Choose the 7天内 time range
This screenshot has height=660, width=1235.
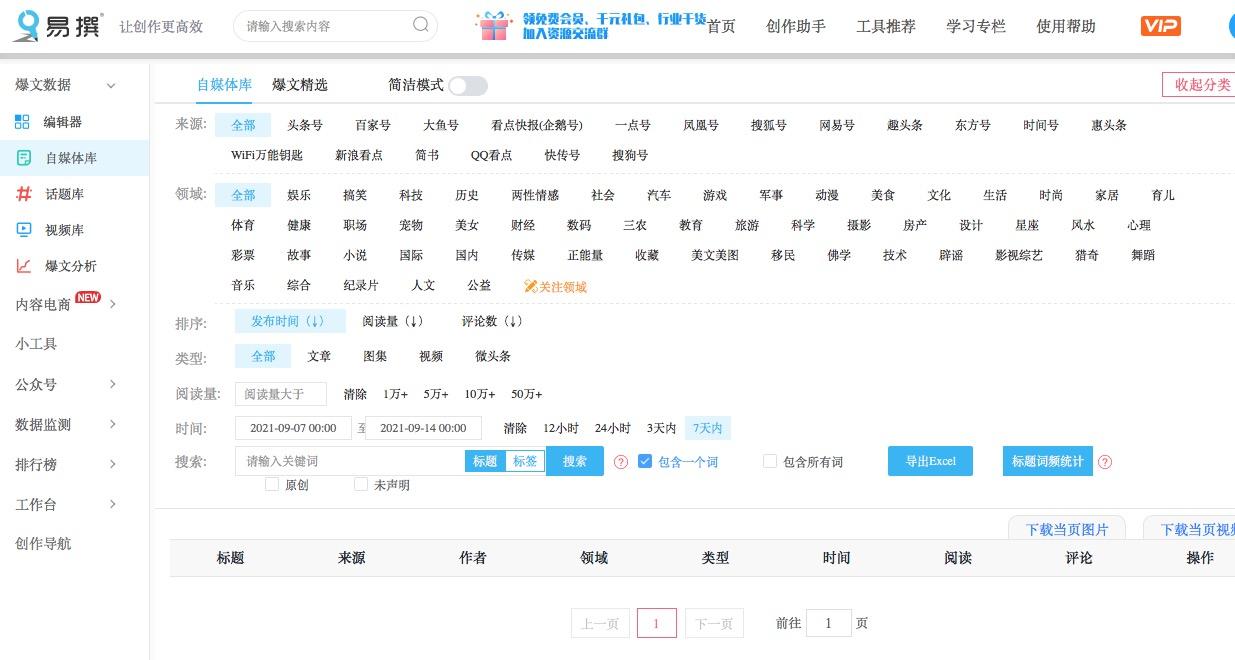click(708, 428)
